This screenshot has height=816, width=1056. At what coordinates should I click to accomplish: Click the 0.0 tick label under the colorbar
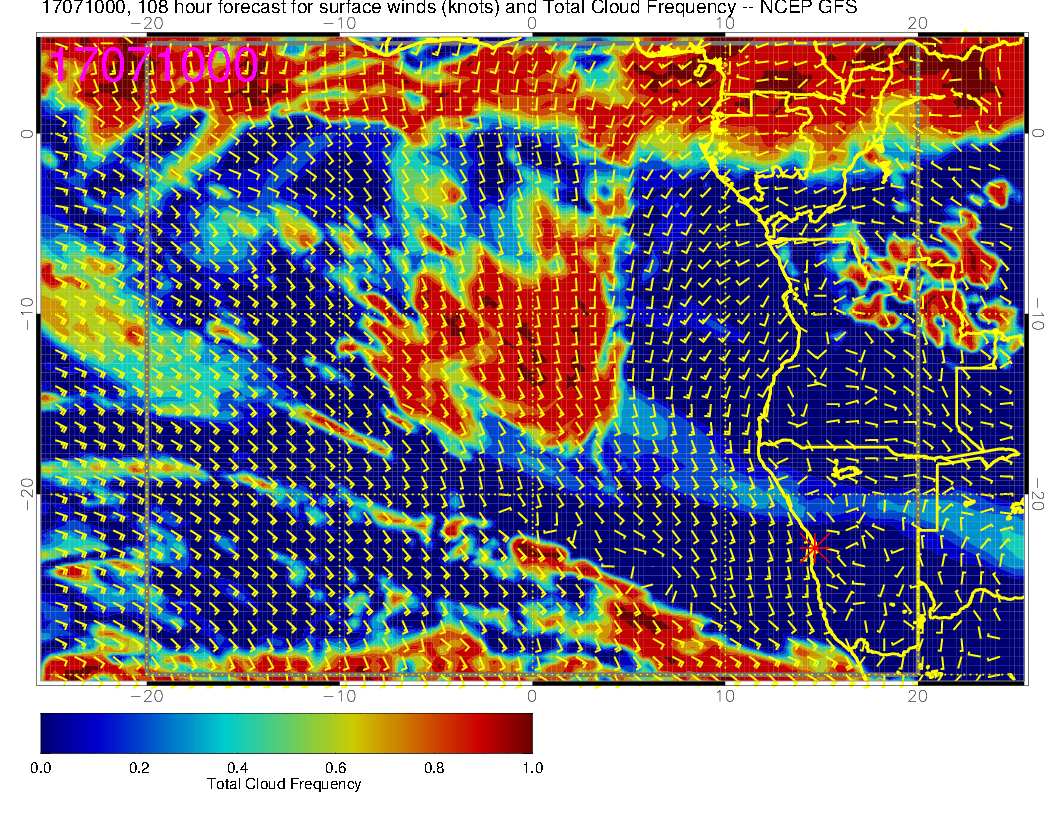(x=41, y=768)
